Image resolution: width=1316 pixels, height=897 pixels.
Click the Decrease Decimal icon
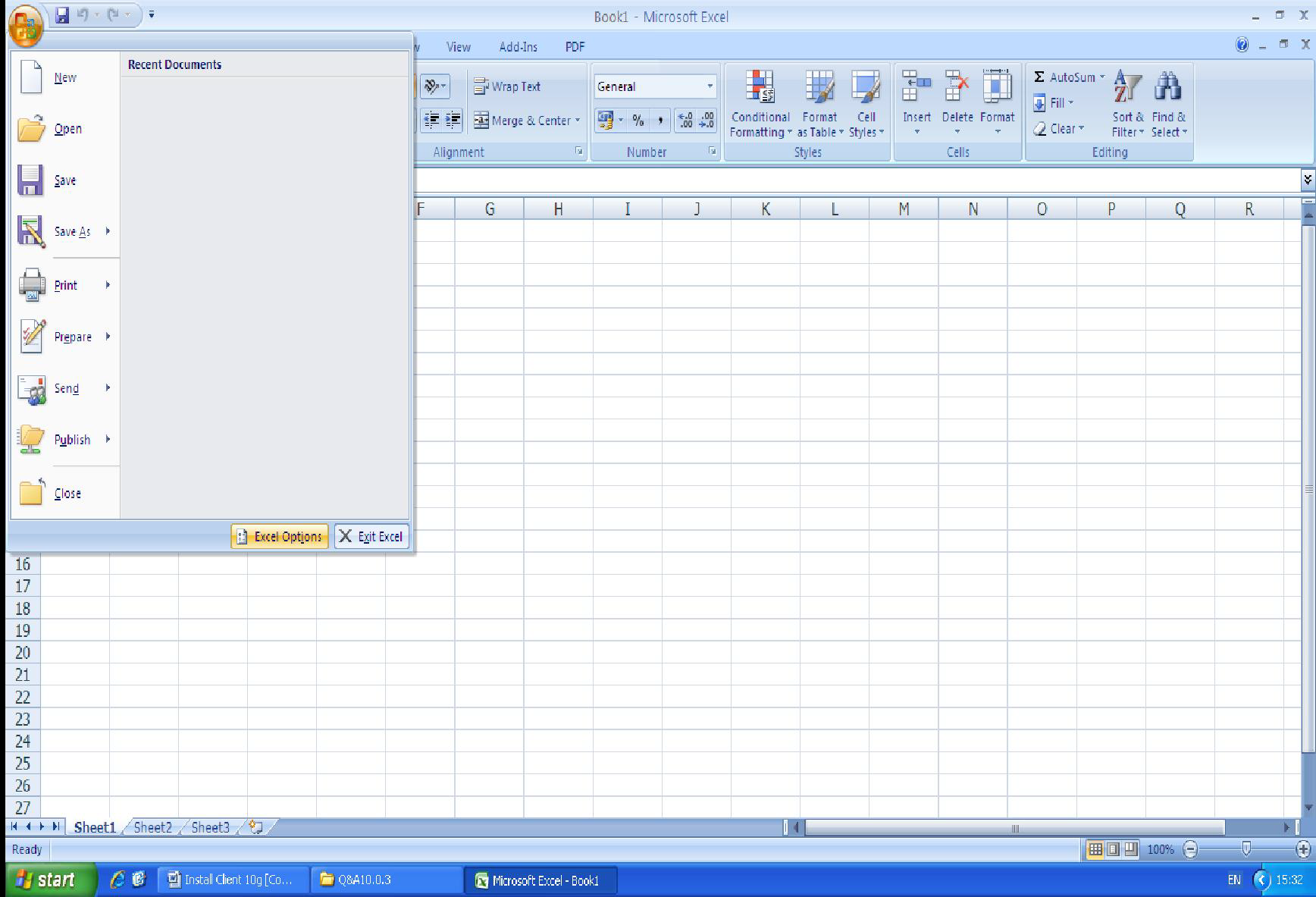pyautogui.click(x=707, y=120)
